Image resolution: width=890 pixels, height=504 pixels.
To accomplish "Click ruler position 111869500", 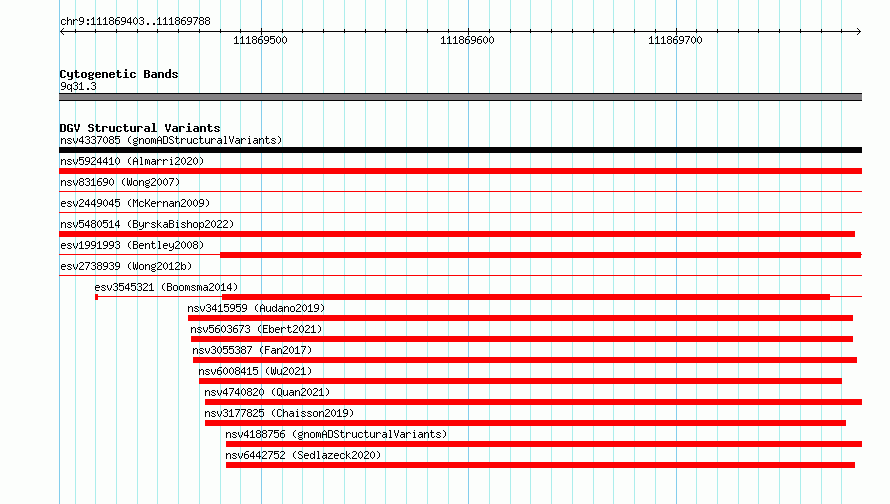I will [x=260, y=40].
